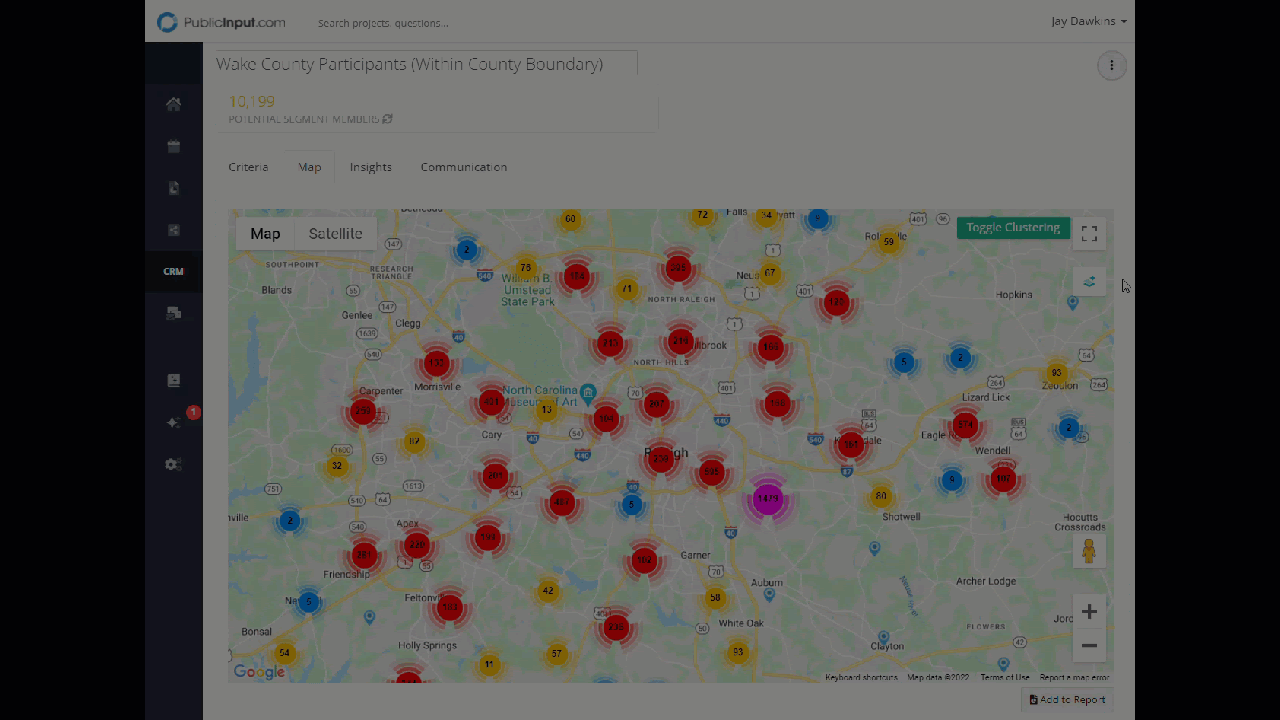Switch to the Criteria tab
The width and height of the screenshot is (1280, 720).
point(248,167)
